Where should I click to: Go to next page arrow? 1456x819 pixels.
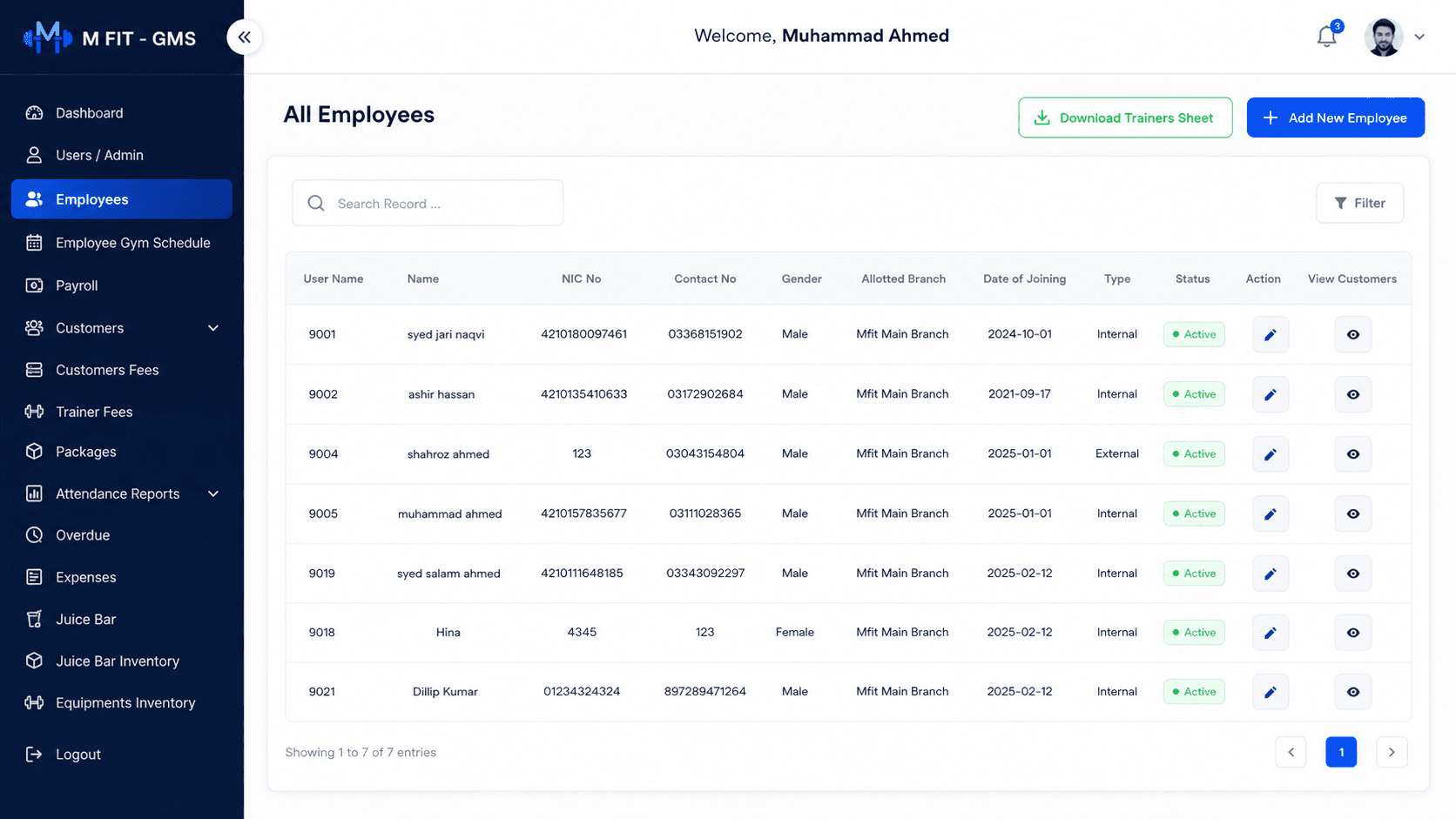pos(1392,752)
